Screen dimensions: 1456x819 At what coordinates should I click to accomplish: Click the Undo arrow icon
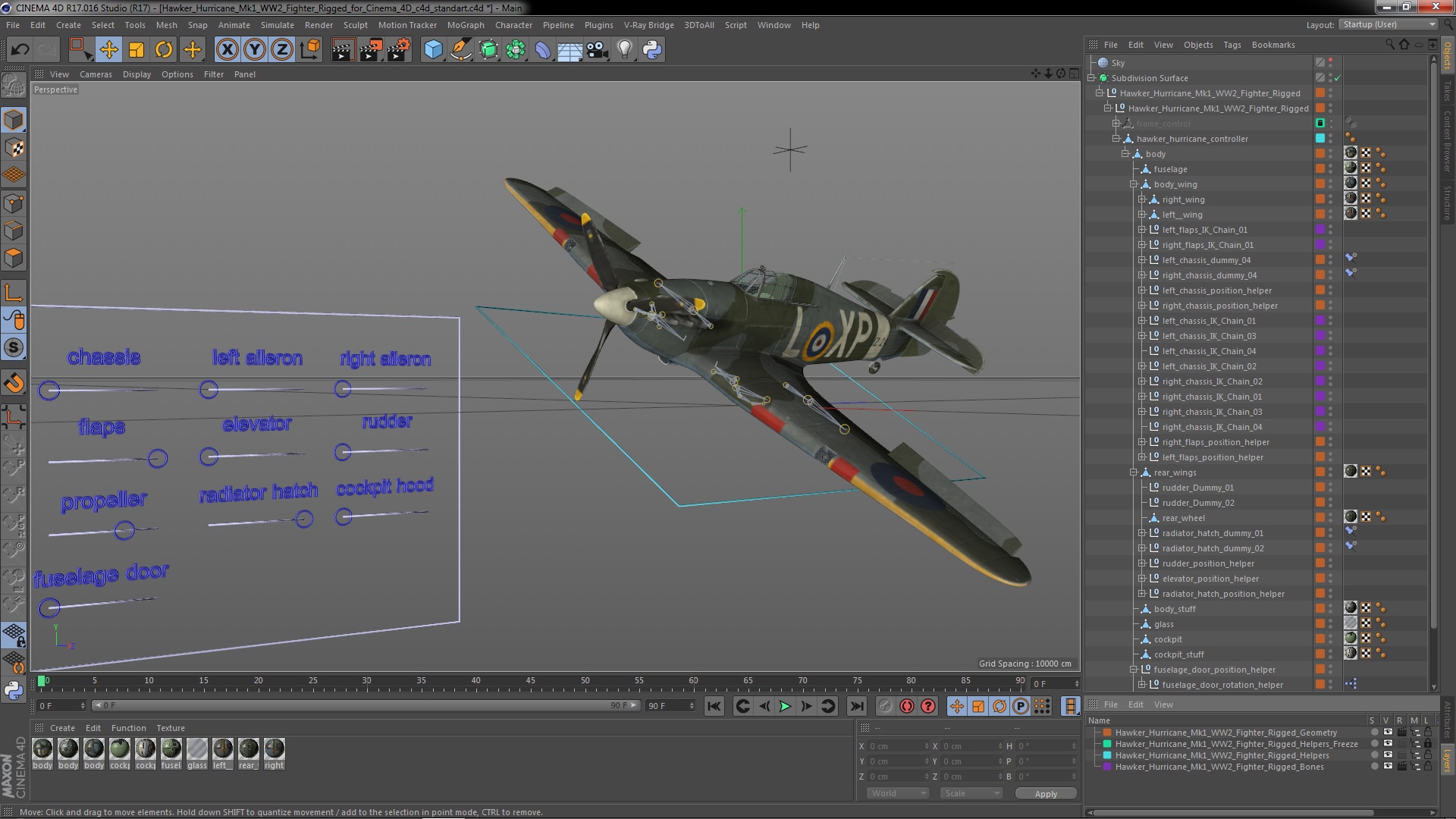tap(20, 50)
